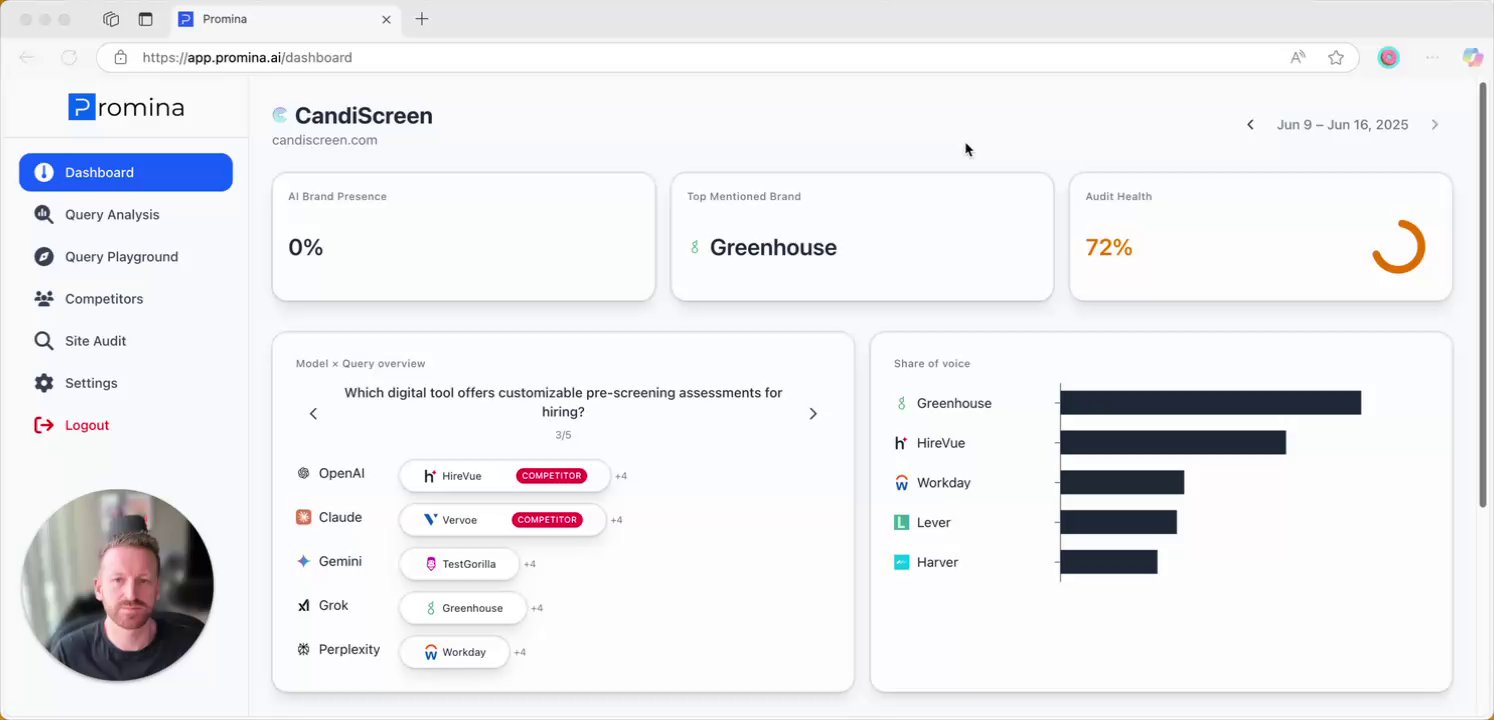Click the red Logout link
This screenshot has height=720, width=1494.
click(87, 425)
